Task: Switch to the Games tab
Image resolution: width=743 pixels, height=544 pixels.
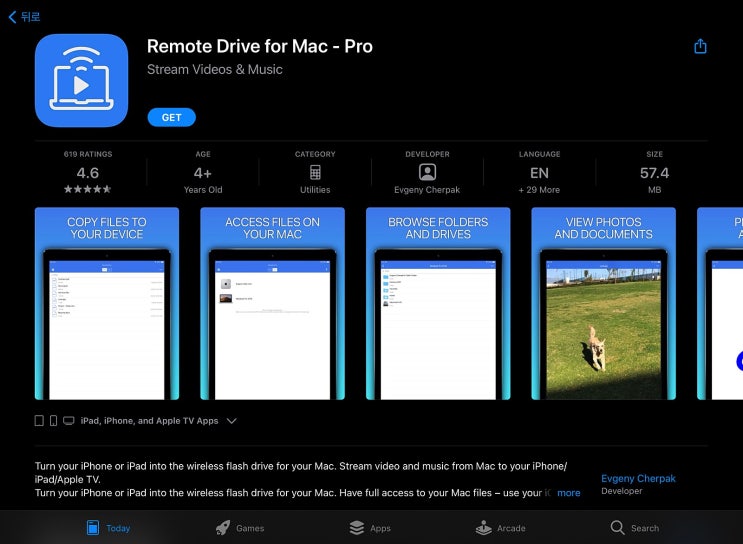Action: tap(240, 527)
